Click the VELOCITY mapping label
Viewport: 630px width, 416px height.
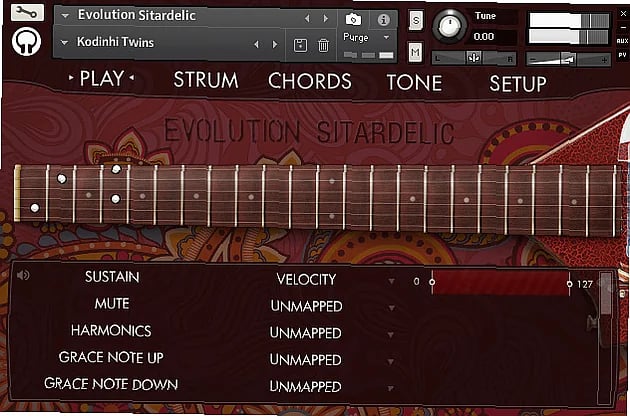(x=306, y=279)
